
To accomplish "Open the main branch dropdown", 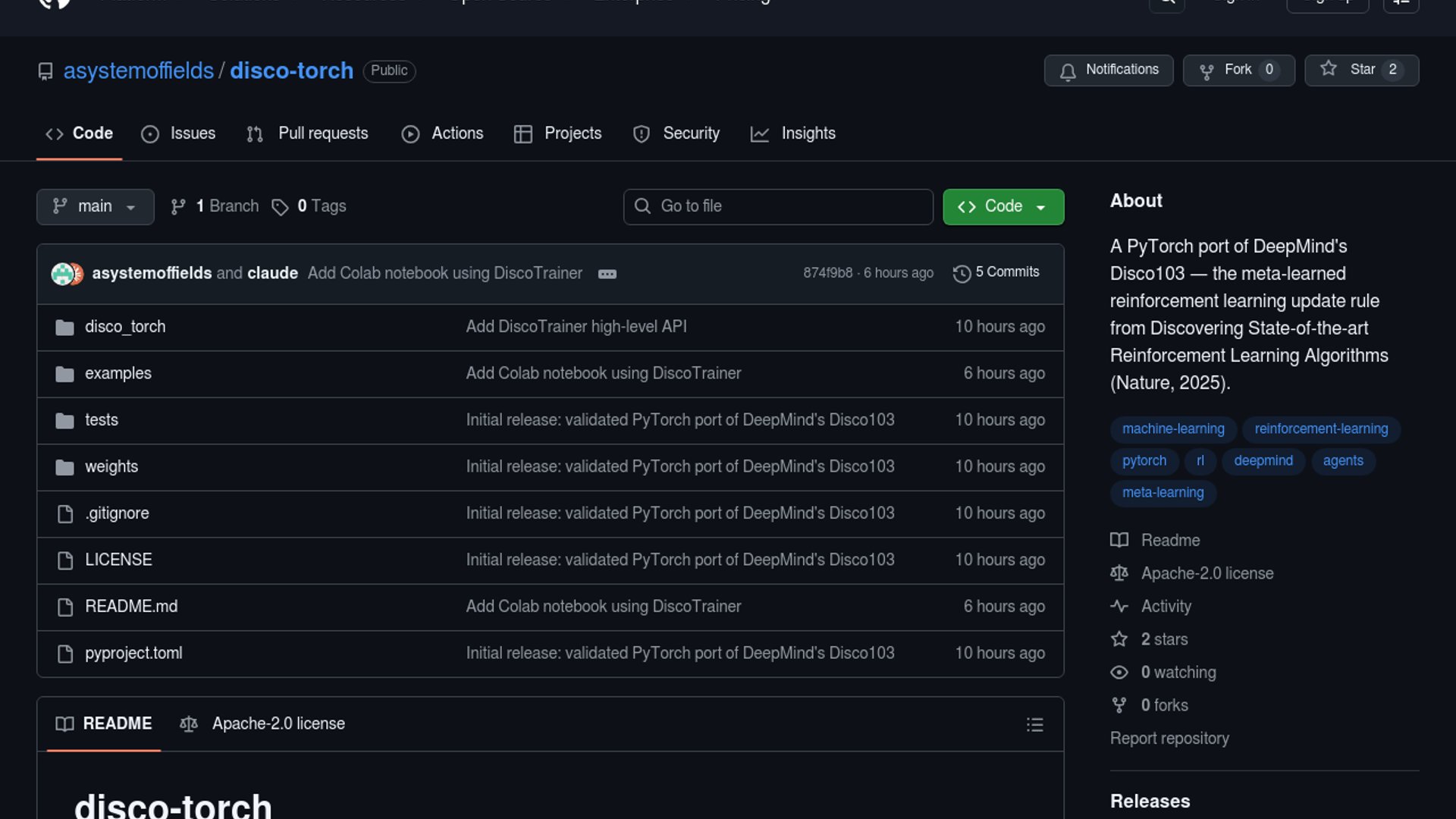I will 95,206.
